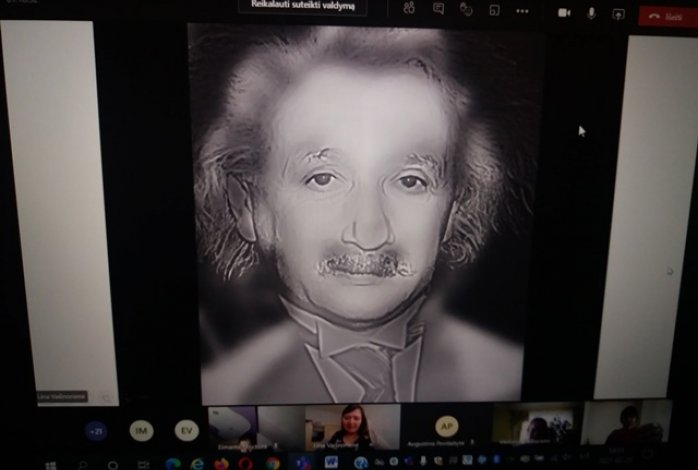Select the AP participant tile
The width and height of the screenshot is (698, 470).
tap(446, 426)
